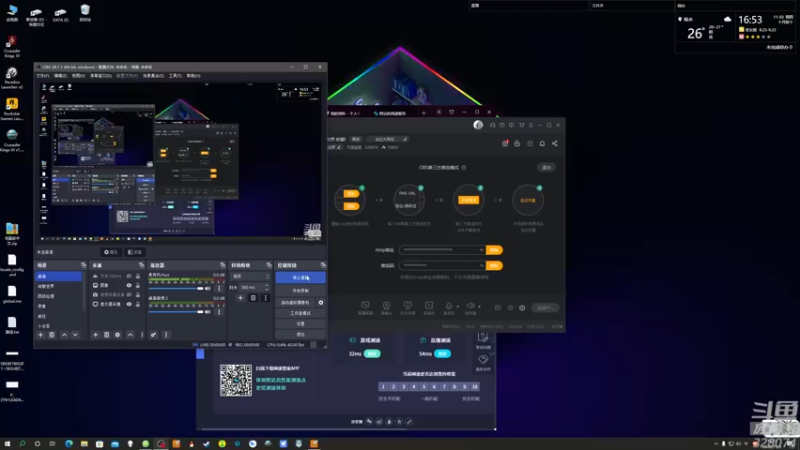Image resolution: width=800 pixels, height=450 pixels.
Task: Open Desktop Audio 2 three-dot menu
Action: pos(219,312)
